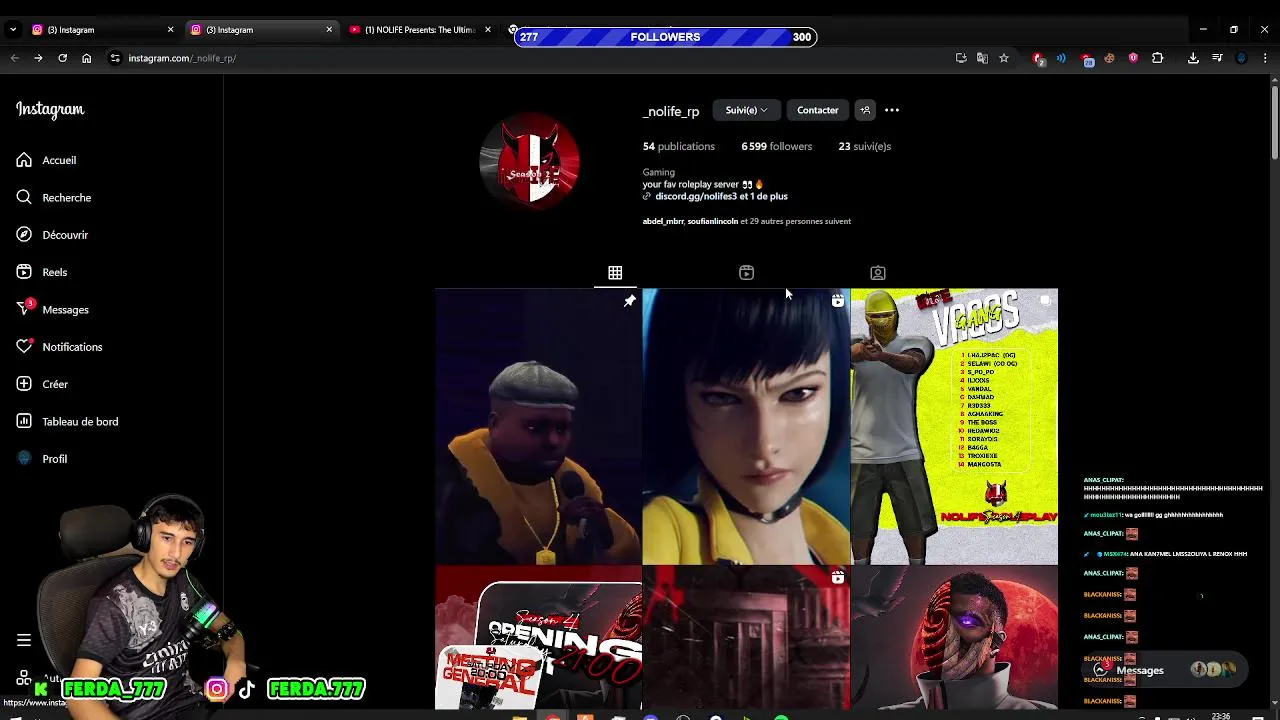Image resolution: width=1280 pixels, height=720 pixels.
Task: Open the browser downloads icon
Action: tap(1193, 58)
